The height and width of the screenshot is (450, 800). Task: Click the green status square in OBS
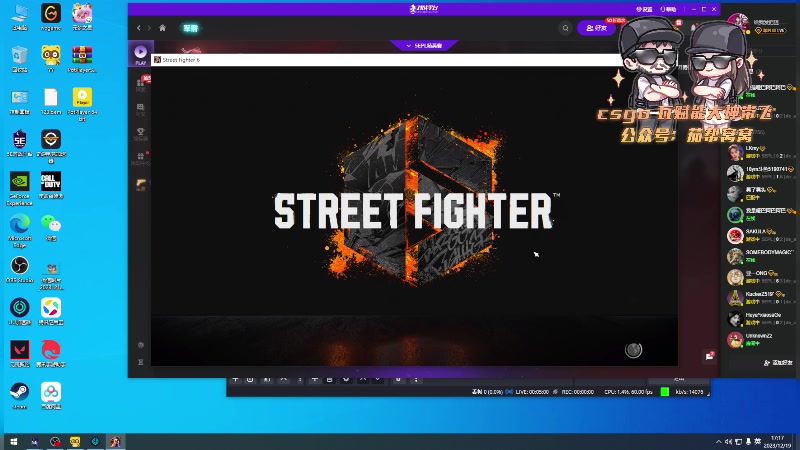tap(664, 392)
